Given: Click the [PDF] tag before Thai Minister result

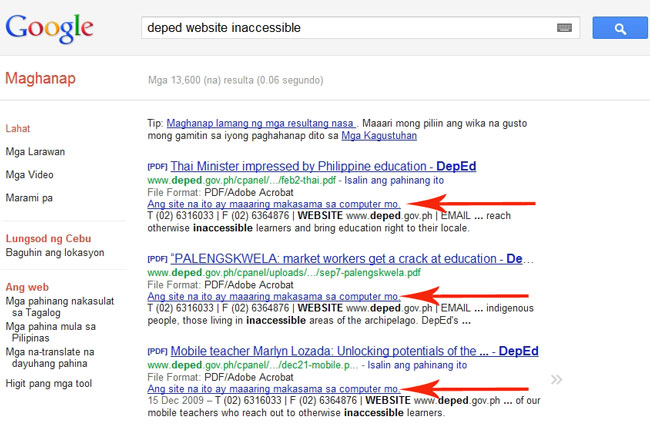Looking at the screenshot, I should click(158, 166).
